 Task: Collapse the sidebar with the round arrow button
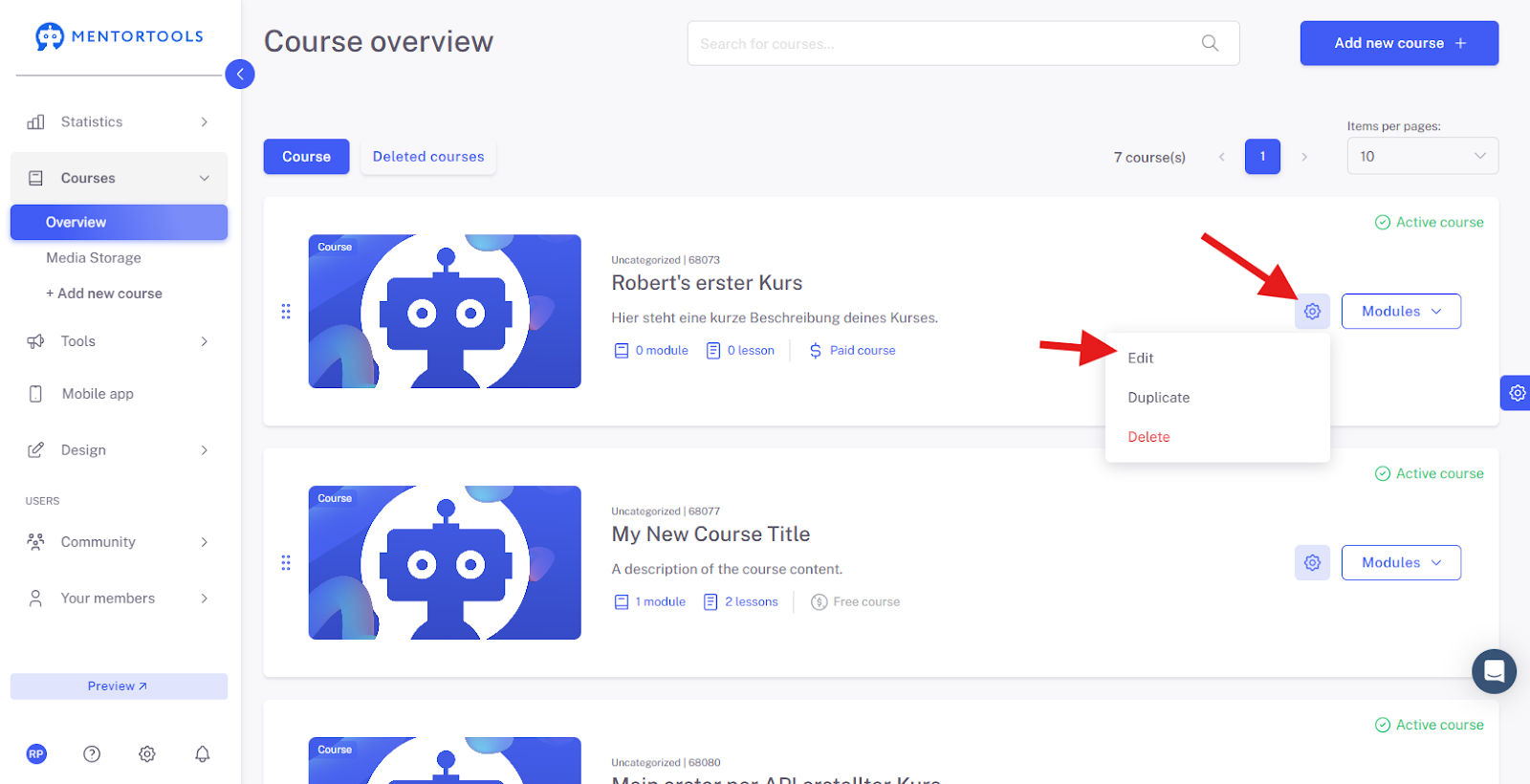coord(240,74)
